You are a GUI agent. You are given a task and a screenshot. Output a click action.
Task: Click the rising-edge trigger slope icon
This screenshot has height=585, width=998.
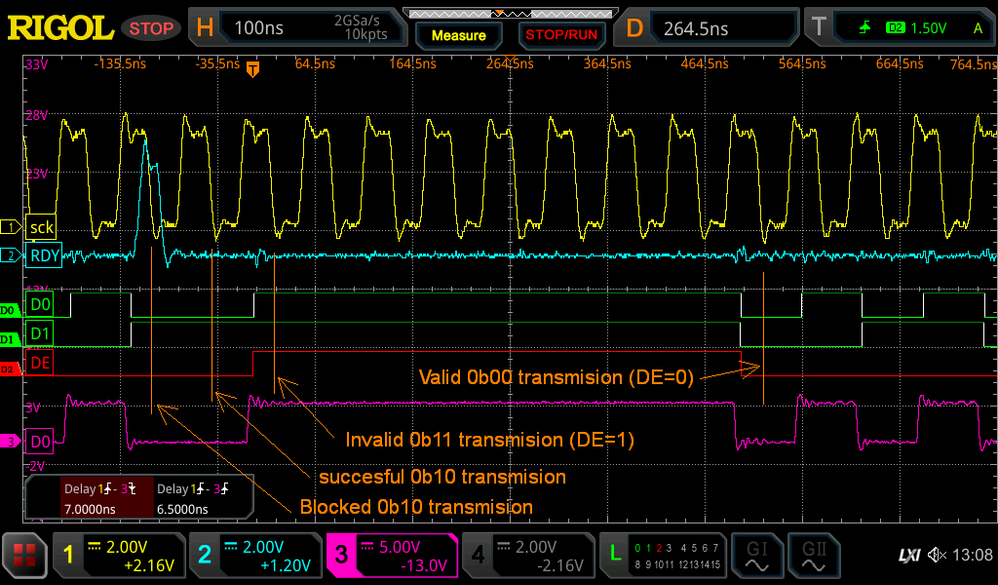click(865, 27)
